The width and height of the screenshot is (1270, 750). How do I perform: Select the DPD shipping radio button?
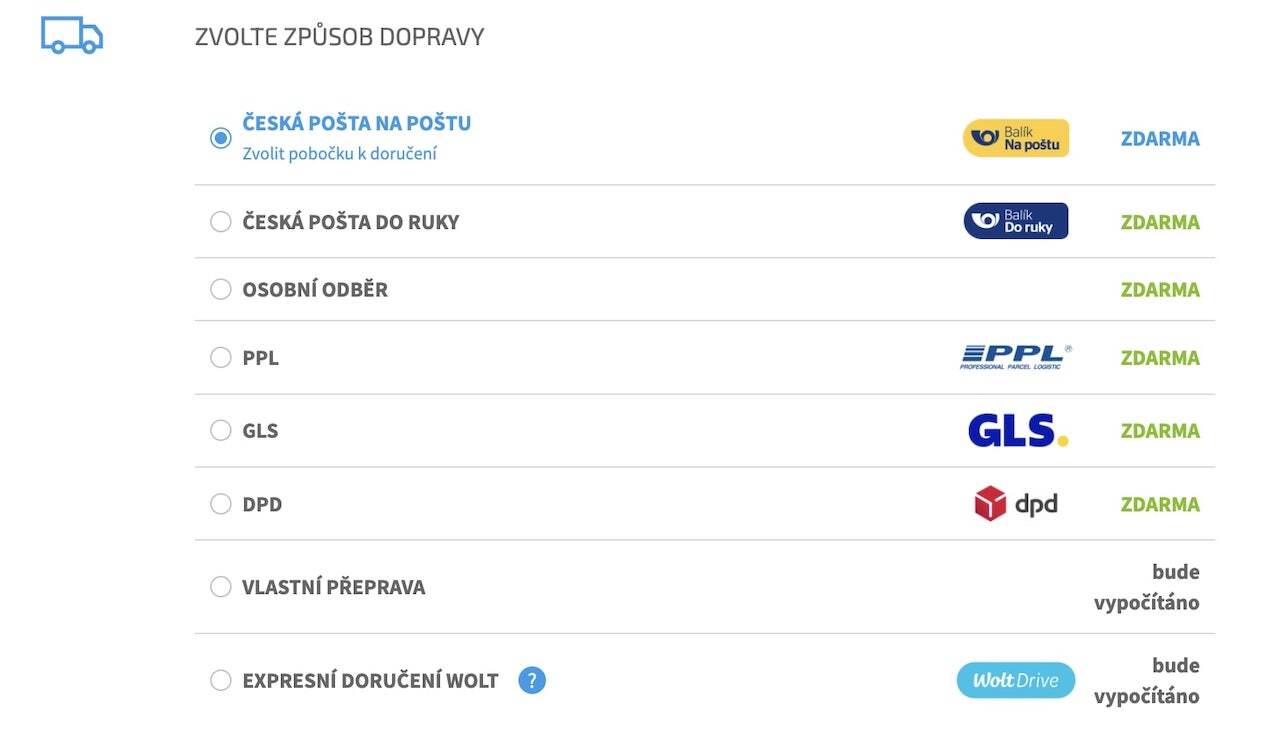[221, 504]
